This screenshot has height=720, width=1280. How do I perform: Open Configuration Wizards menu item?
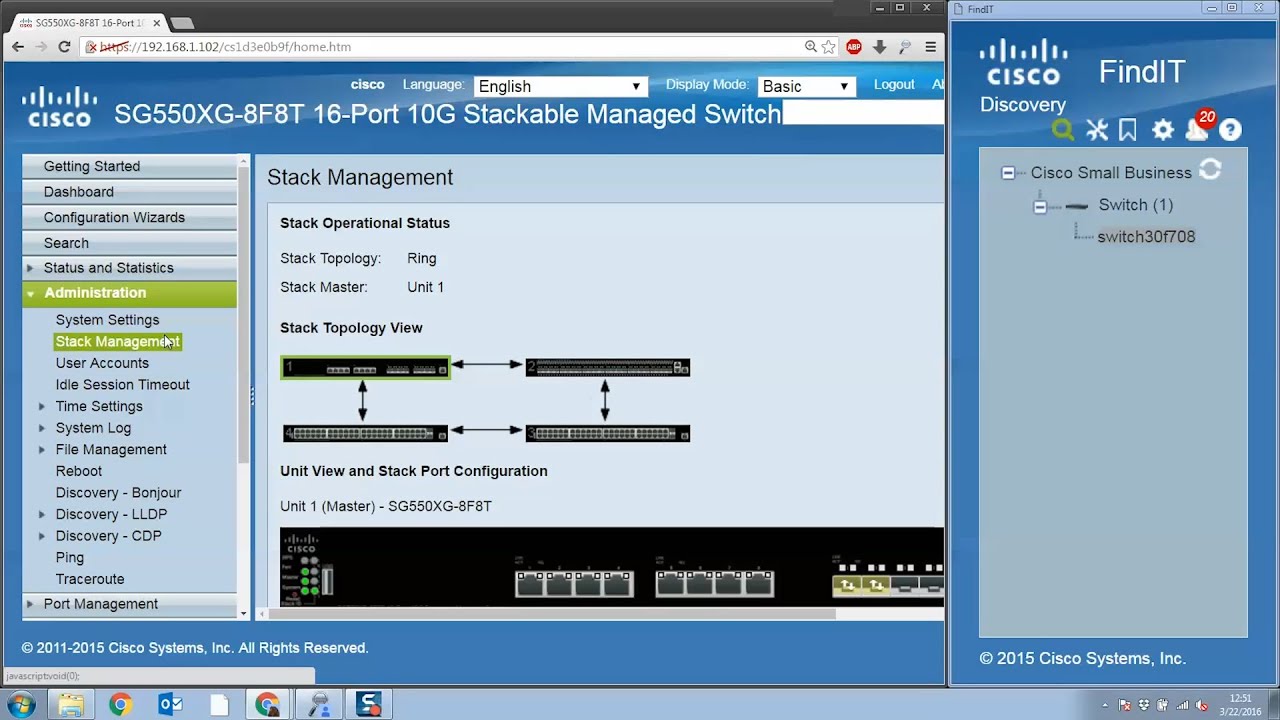pos(129,217)
